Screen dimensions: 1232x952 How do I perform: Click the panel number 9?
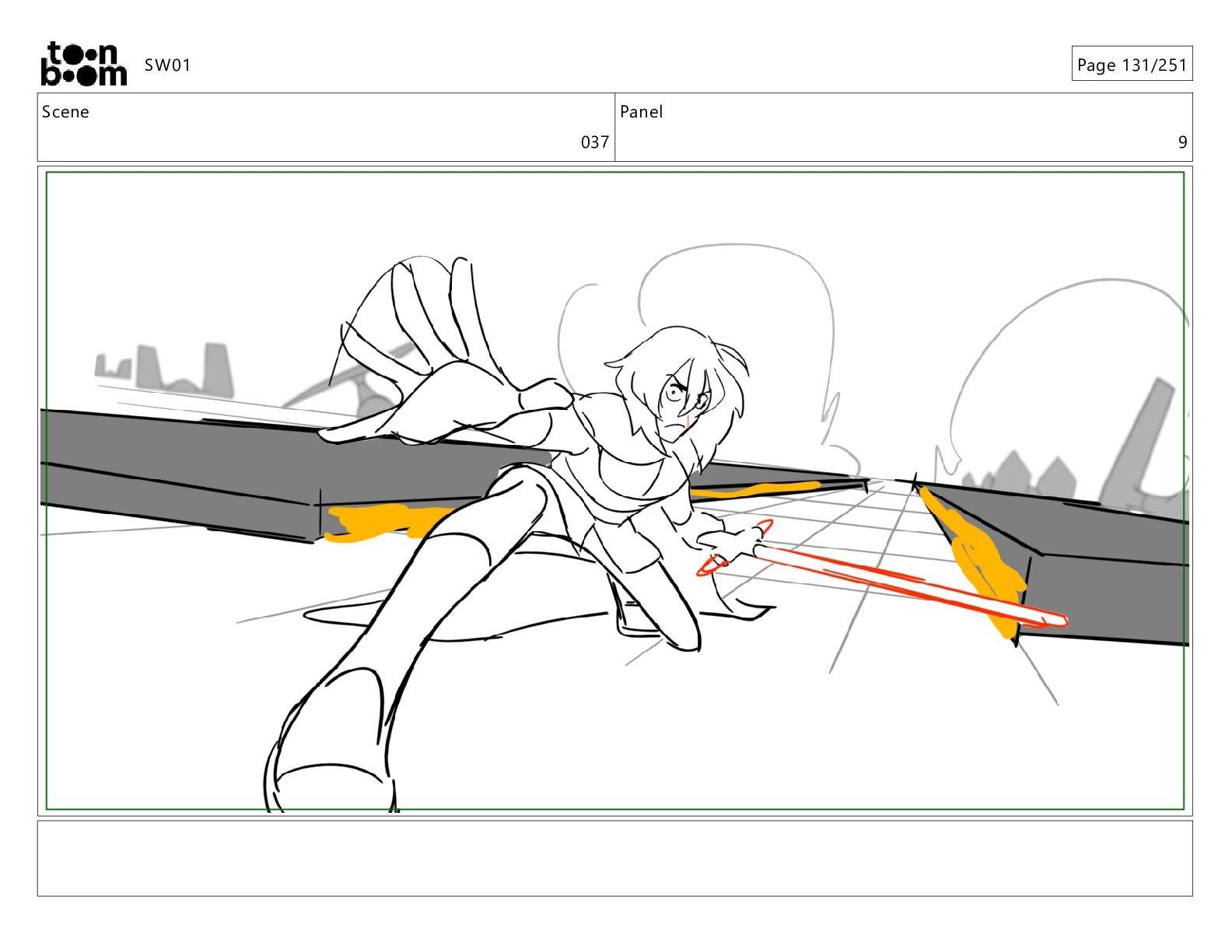point(1182,142)
